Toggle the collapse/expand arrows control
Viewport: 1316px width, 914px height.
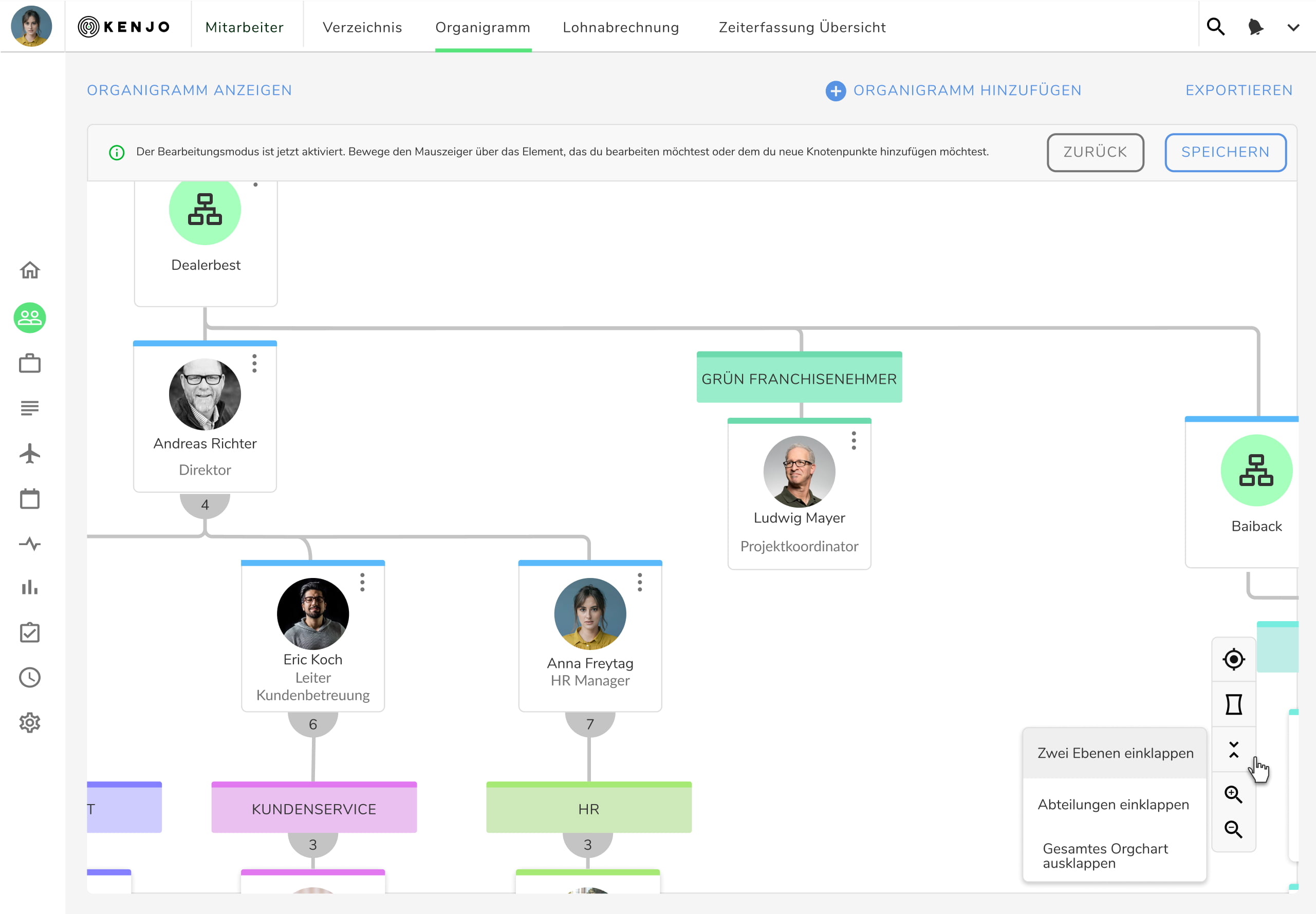1234,750
